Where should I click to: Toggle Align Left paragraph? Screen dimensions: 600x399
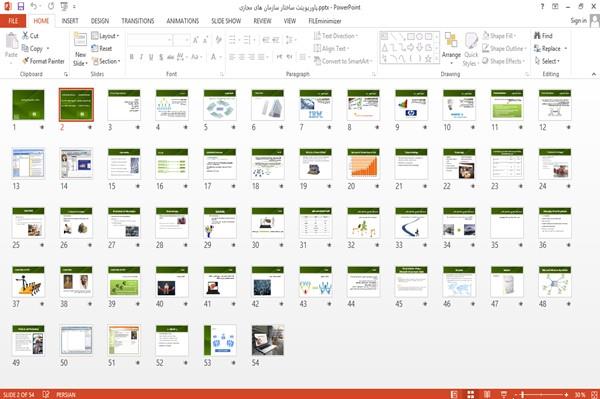[x=232, y=57]
